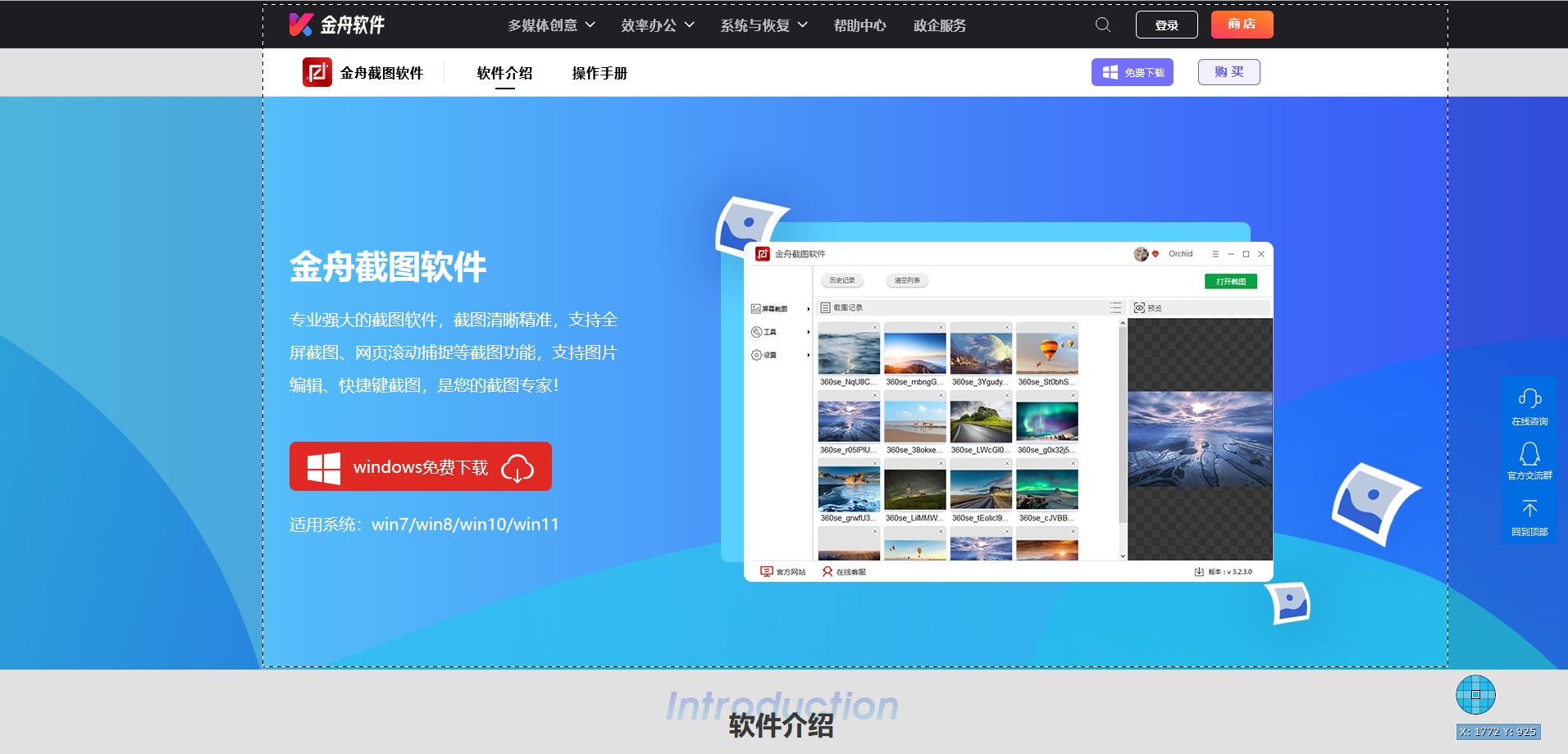Screen dimensions: 1568x754
Task: Open the 帮助中心 menu item
Action: 859,25
